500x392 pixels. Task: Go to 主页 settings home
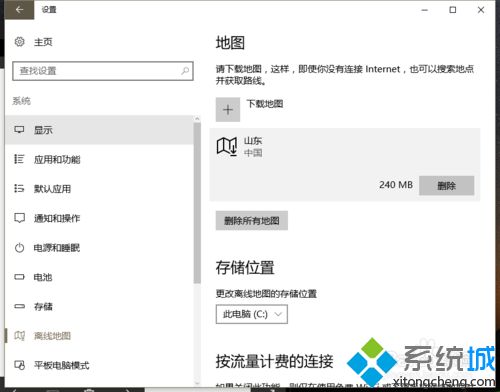pos(43,42)
